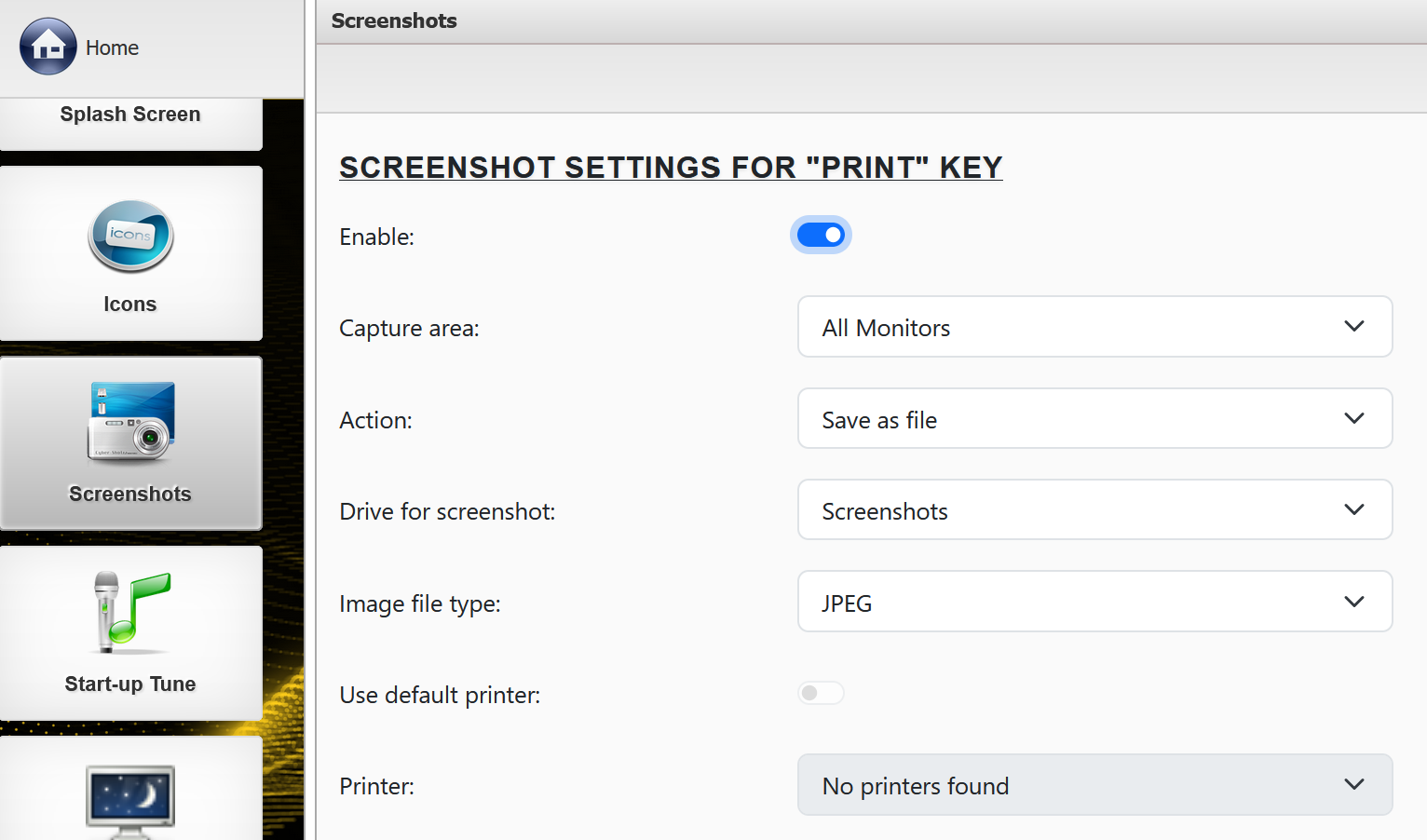Click the Capture area dropdown chevron

tap(1354, 327)
